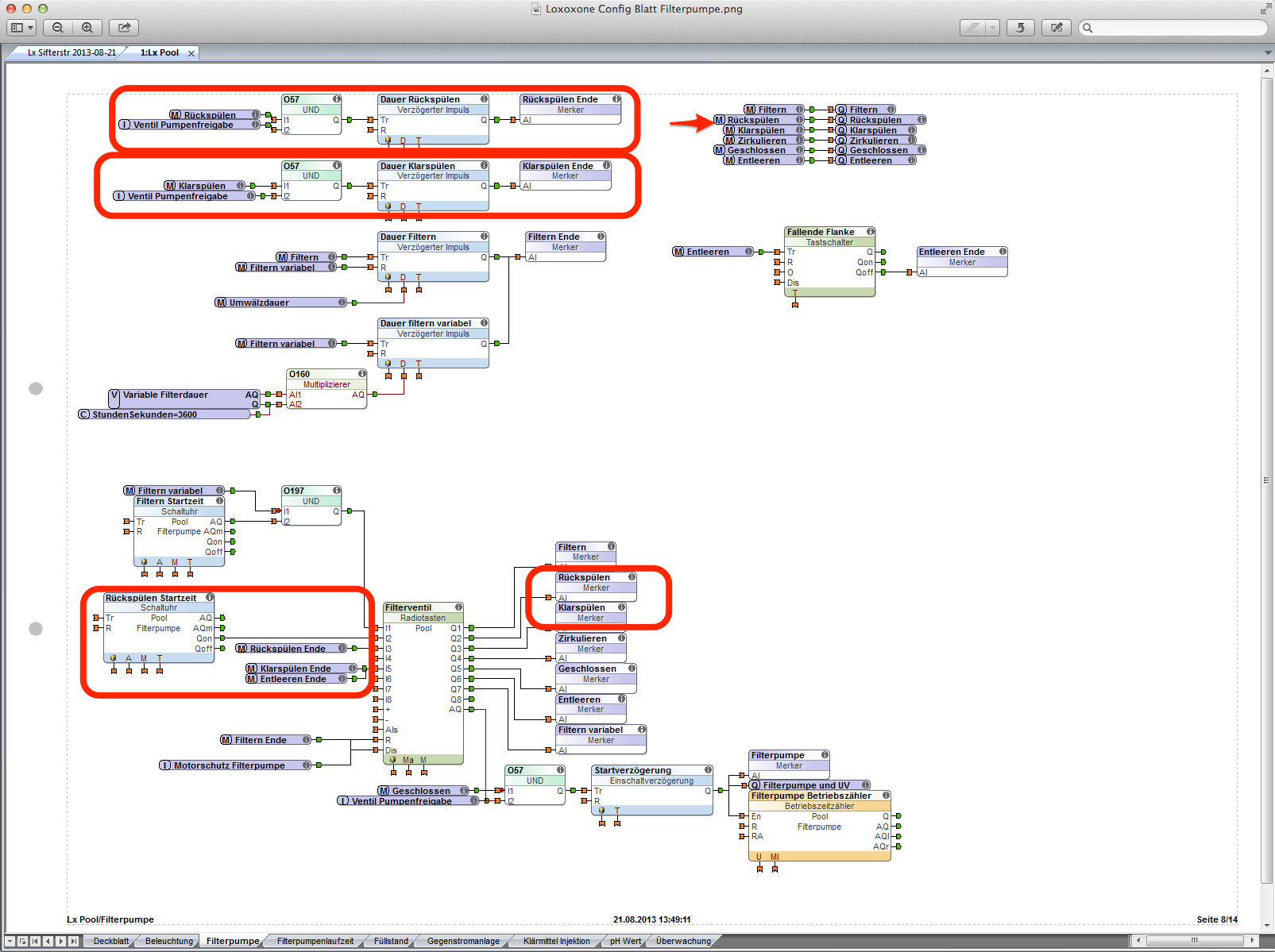Jump to last sheet navigation arrow
This screenshot has height=952, width=1275.
point(74,941)
